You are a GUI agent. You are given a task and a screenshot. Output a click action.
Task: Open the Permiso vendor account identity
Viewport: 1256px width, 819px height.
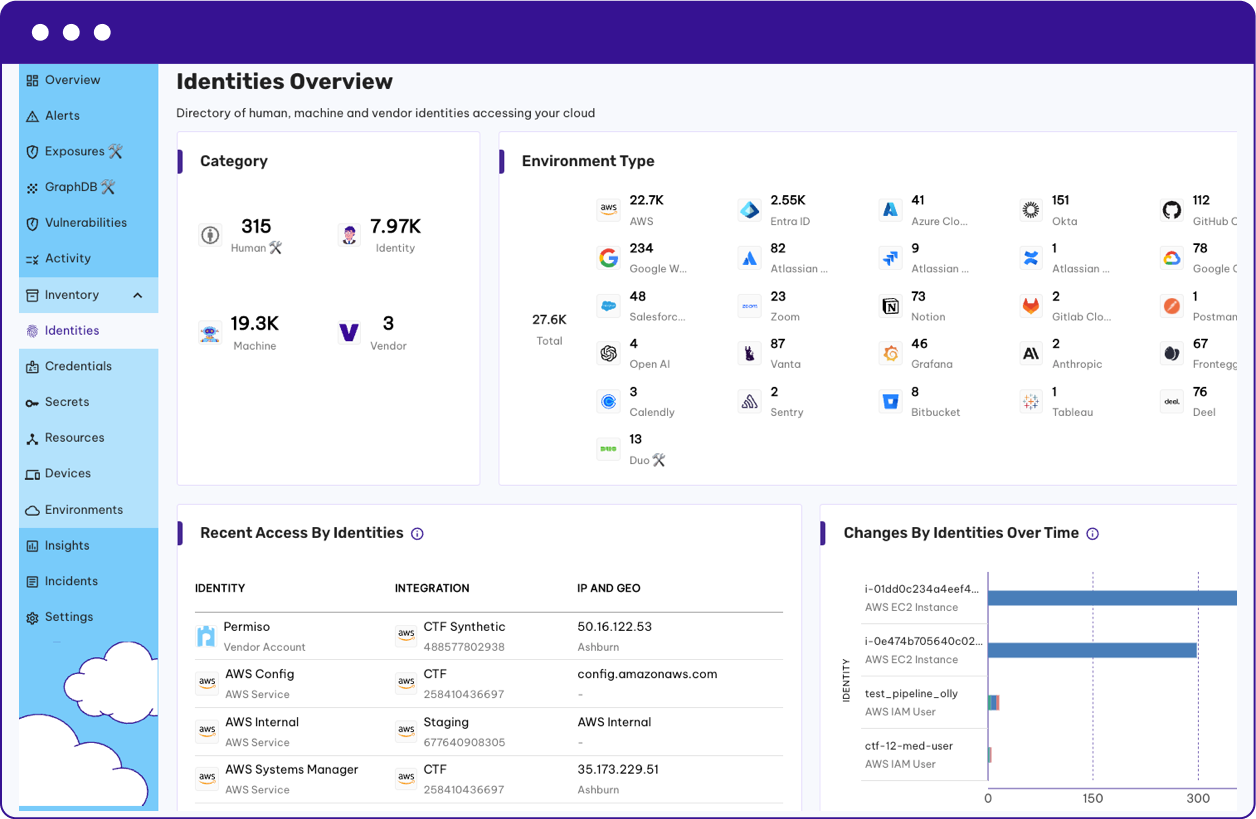point(246,627)
